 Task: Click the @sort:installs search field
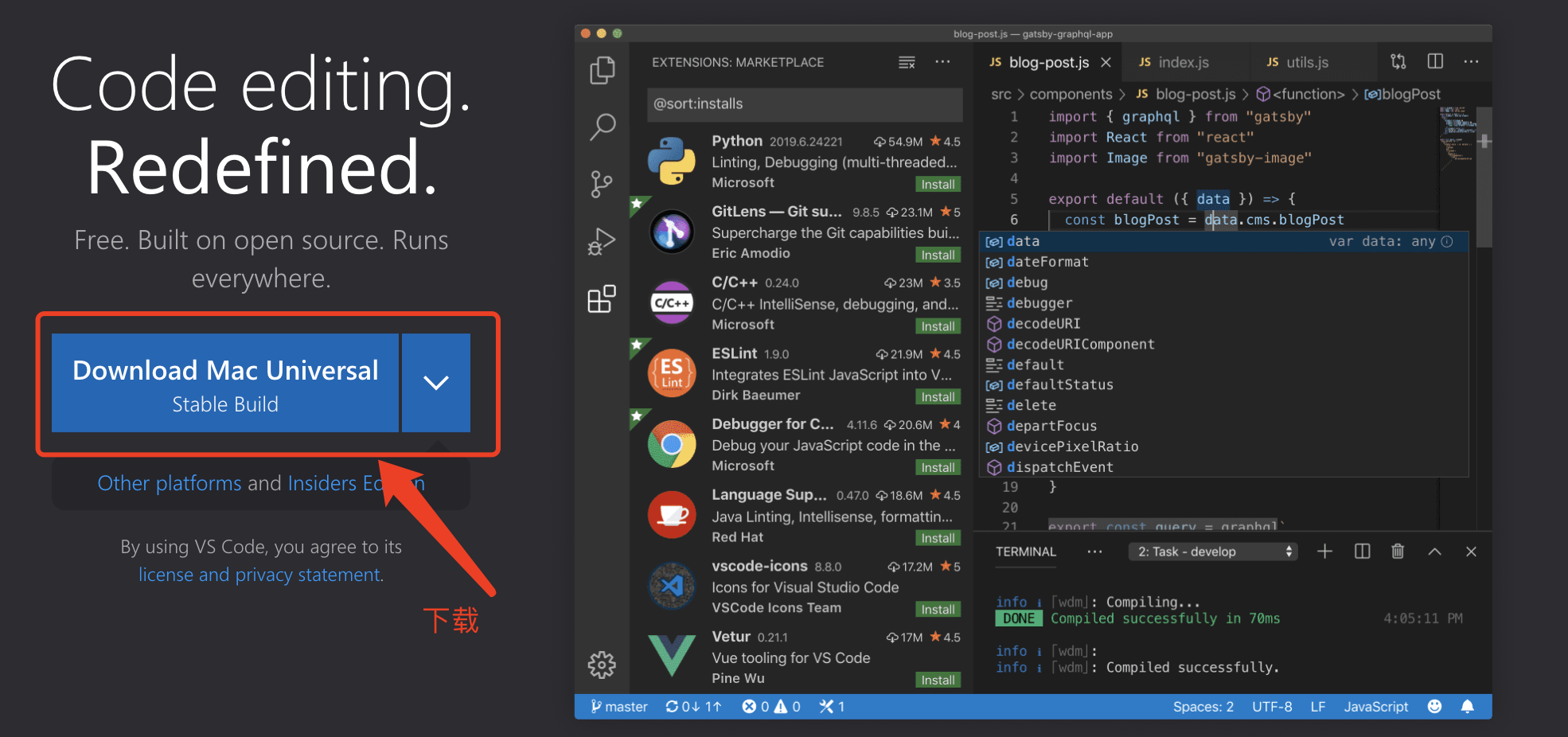(x=805, y=104)
